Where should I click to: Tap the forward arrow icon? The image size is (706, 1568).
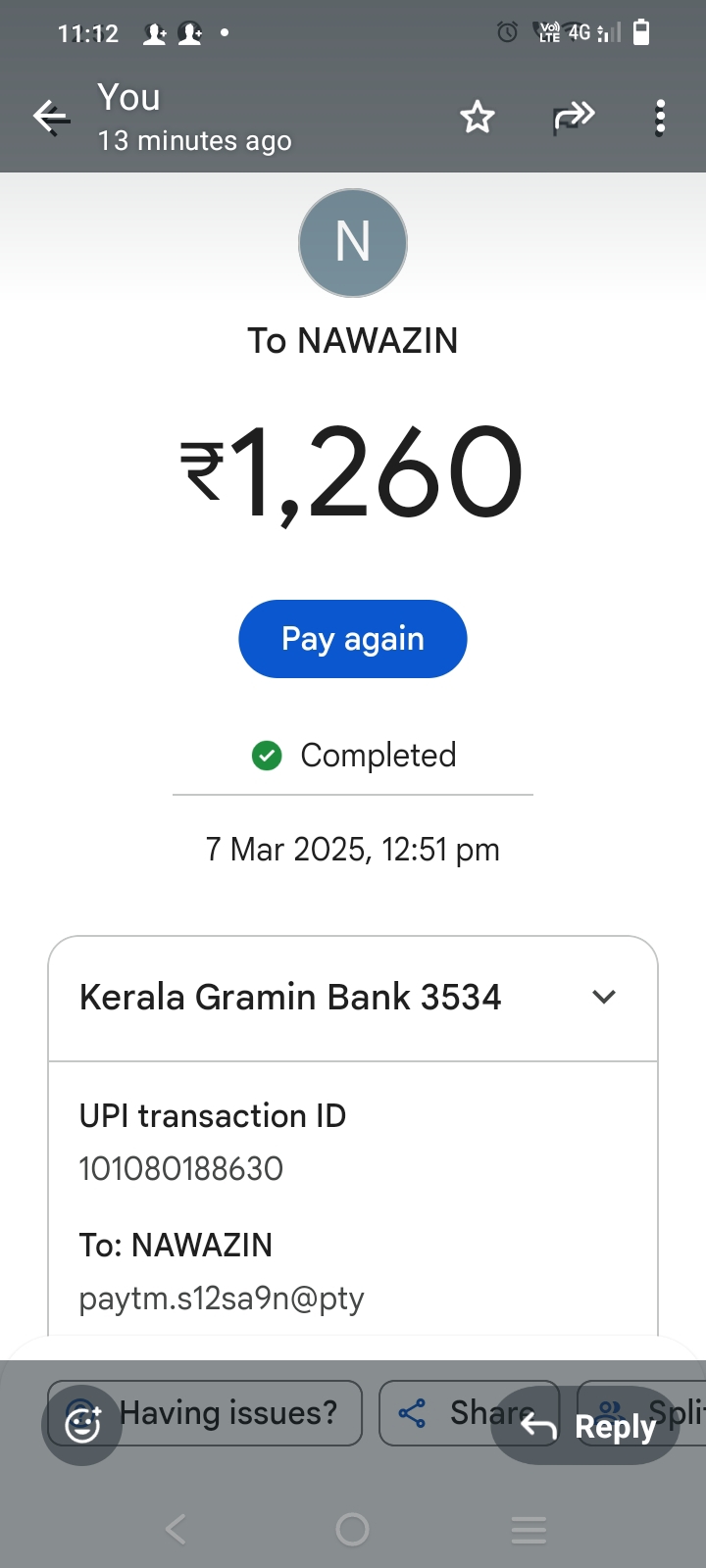tap(574, 118)
